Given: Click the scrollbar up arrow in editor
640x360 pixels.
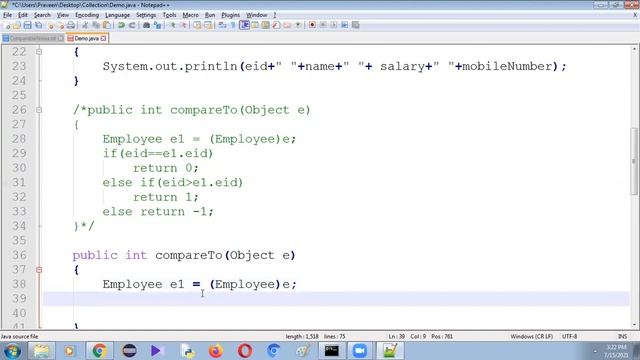Looking at the screenshot, I should pos(634,49).
